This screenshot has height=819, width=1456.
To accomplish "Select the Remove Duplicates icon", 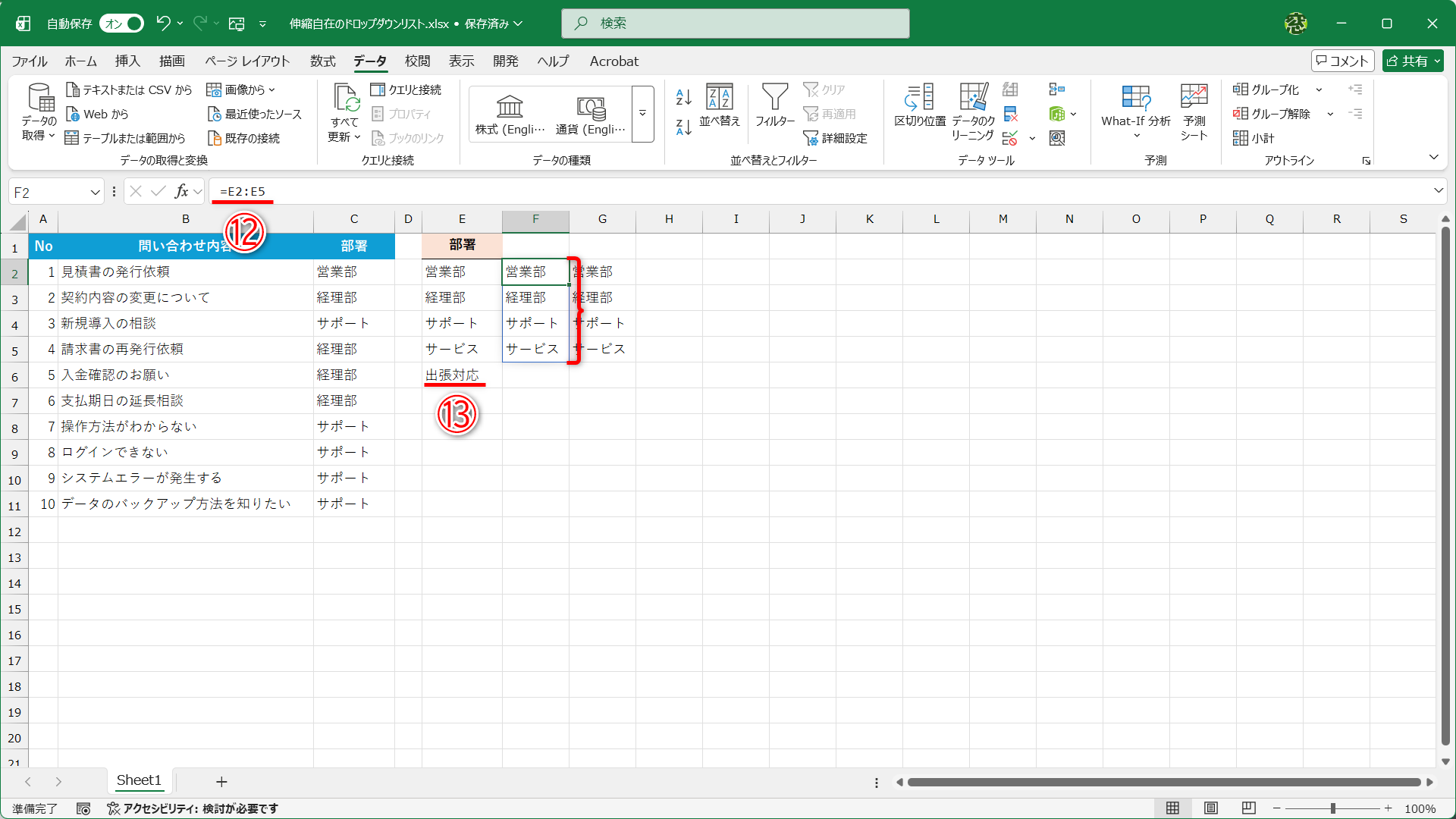I will coord(1009,114).
